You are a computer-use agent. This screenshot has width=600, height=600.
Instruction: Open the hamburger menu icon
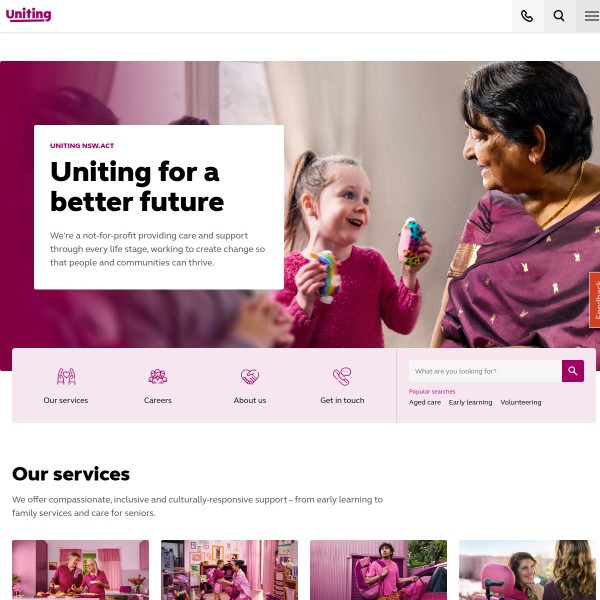(591, 16)
